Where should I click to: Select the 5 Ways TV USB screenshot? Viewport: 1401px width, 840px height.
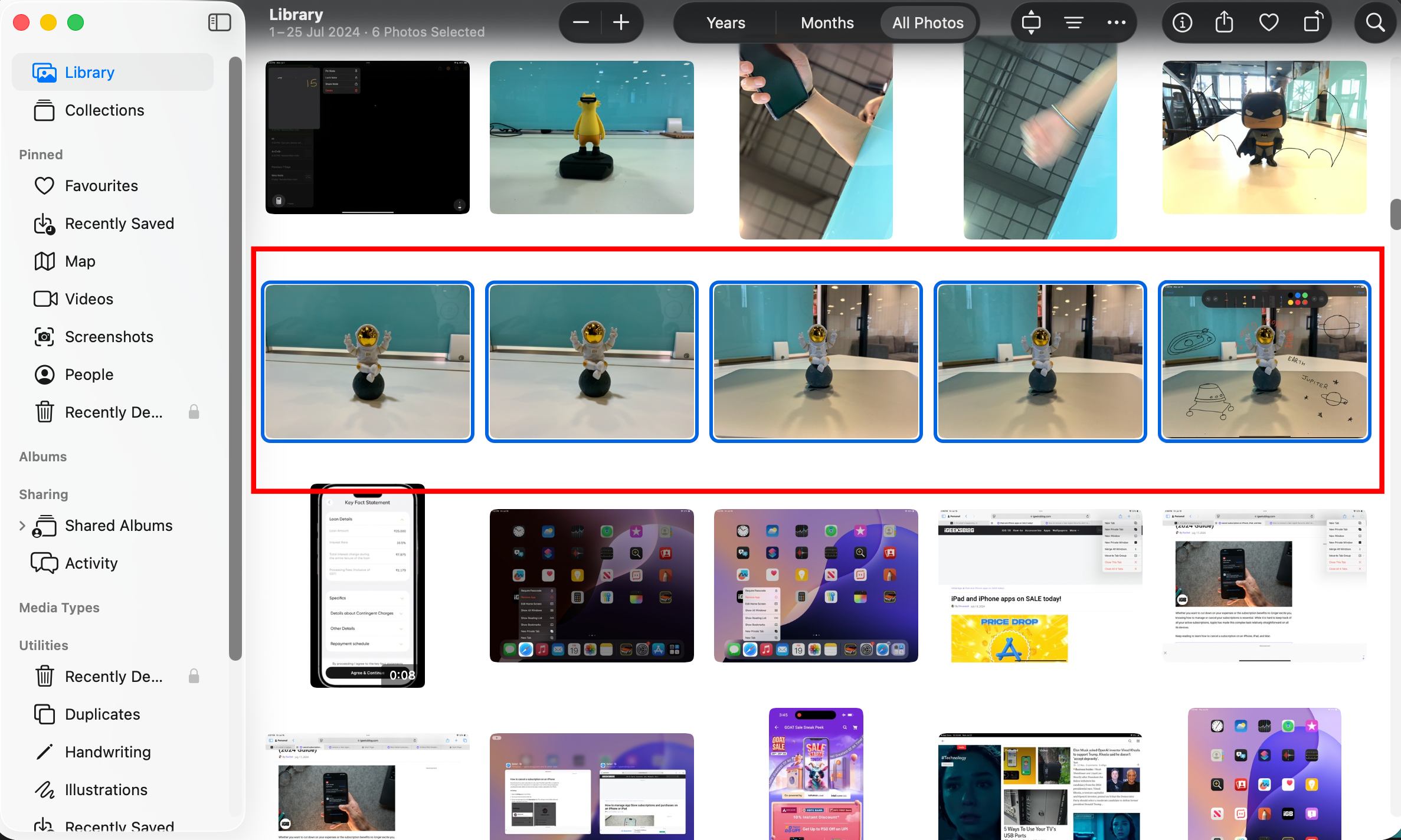coord(1040,786)
